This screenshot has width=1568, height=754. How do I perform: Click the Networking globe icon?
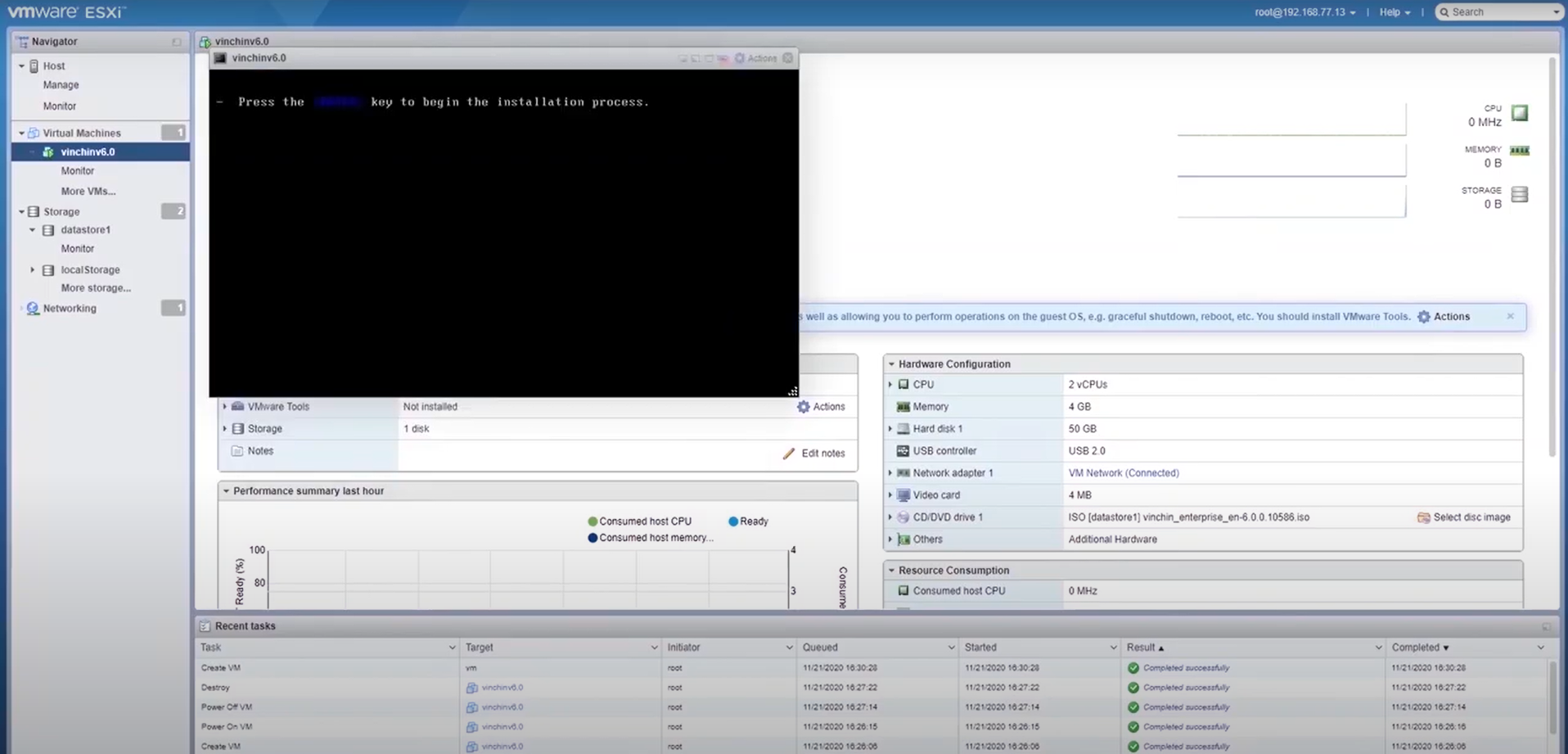coord(33,309)
